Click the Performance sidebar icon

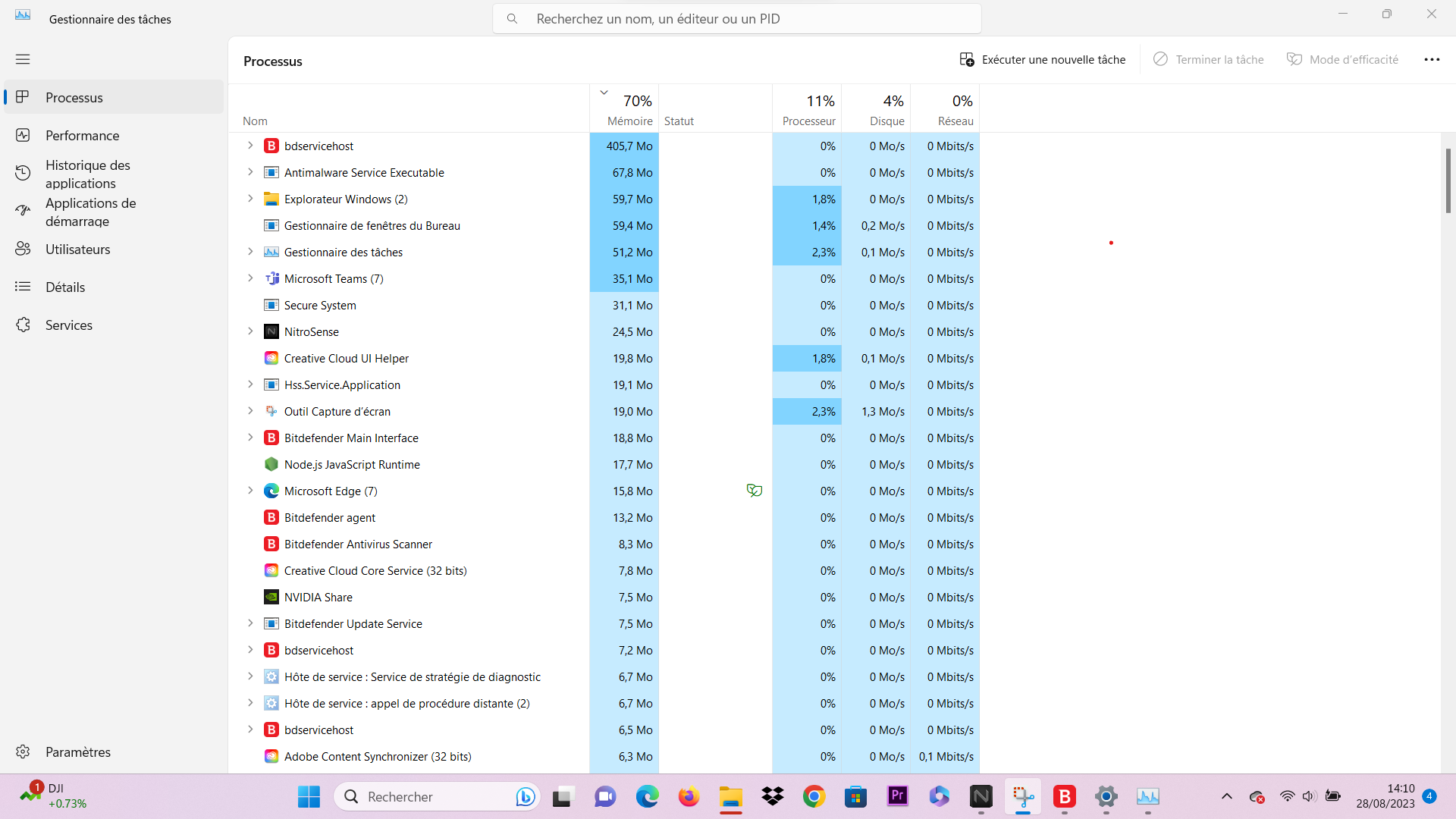(23, 135)
